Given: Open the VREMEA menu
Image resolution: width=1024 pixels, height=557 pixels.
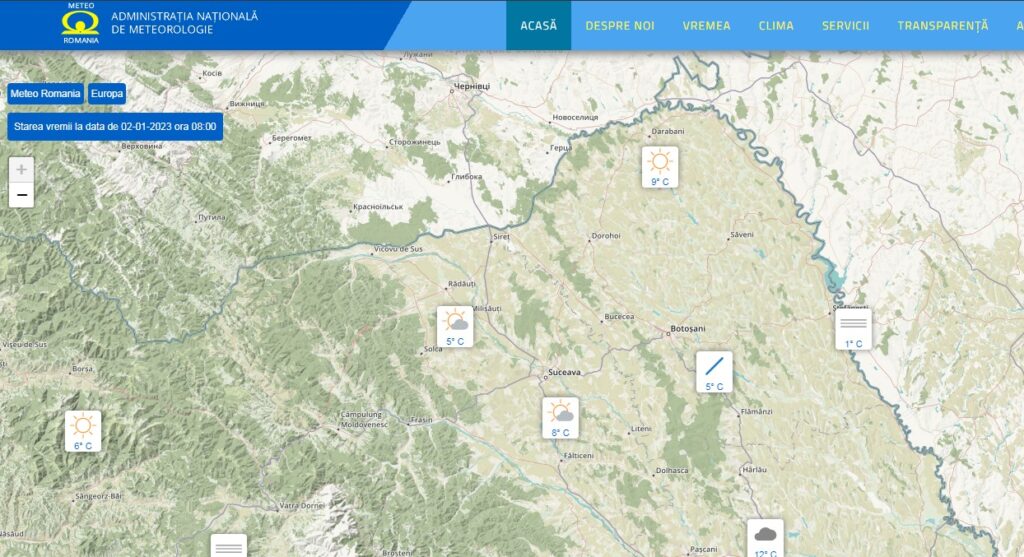Looking at the screenshot, I should 706,26.
